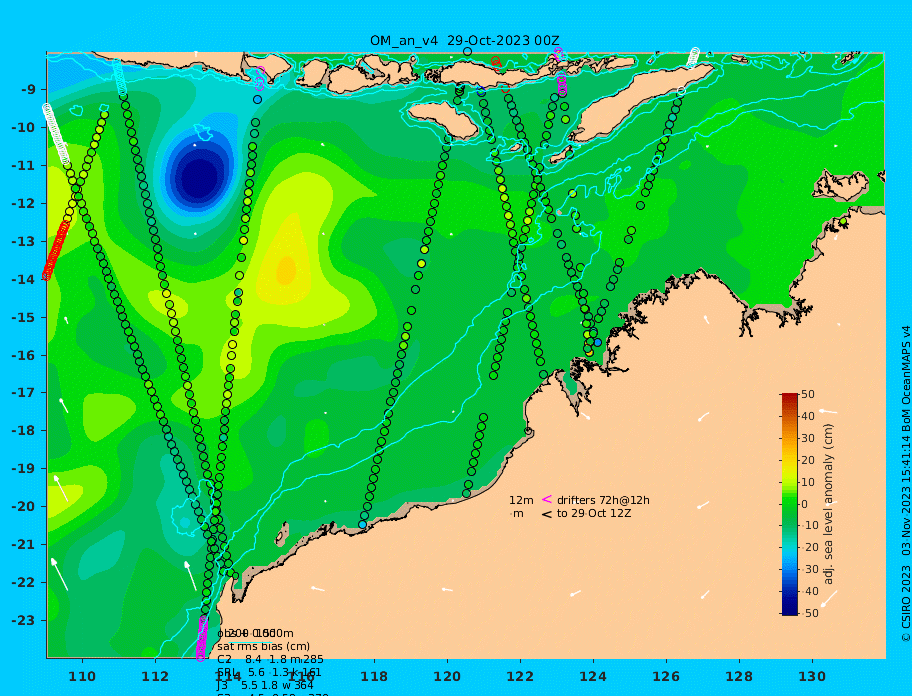Click the longitude label '128'
This screenshot has height=696, width=912.
pos(739,677)
